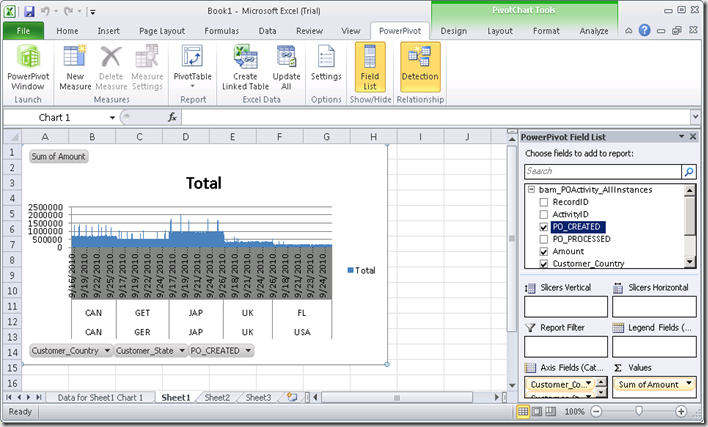Open PowerPivot Settings

(x=326, y=68)
